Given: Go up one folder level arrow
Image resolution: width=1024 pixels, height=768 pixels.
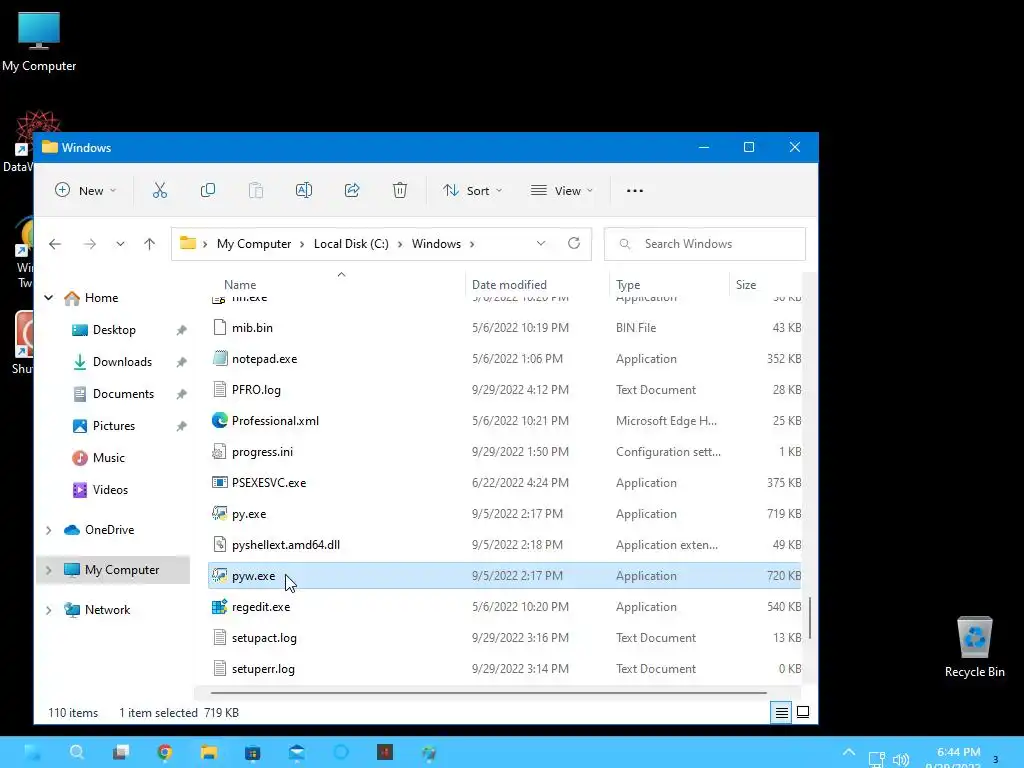Looking at the screenshot, I should 150,244.
